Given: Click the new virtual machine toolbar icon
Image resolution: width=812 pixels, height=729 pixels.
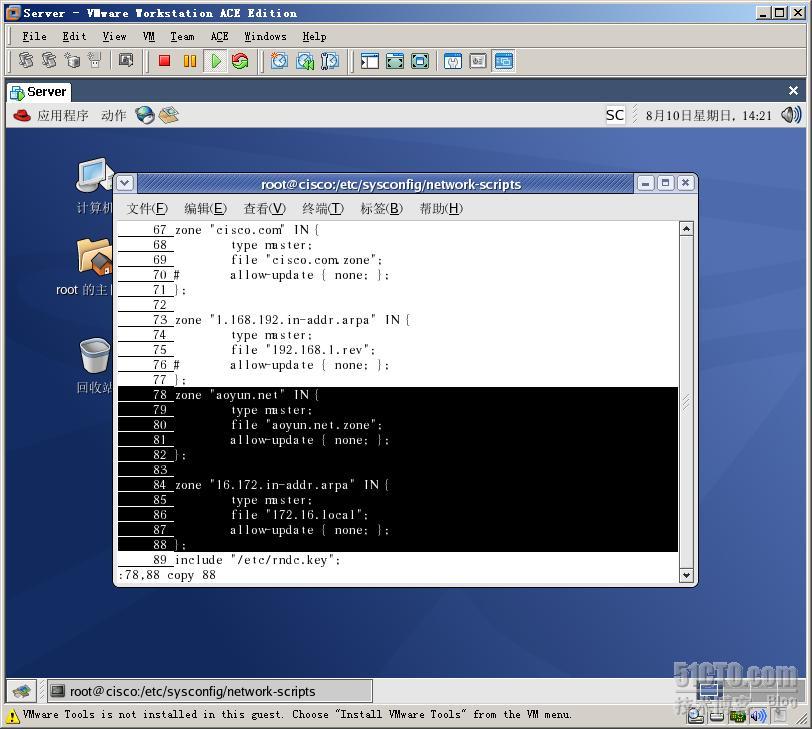Looking at the screenshot, I should point(72,61).
